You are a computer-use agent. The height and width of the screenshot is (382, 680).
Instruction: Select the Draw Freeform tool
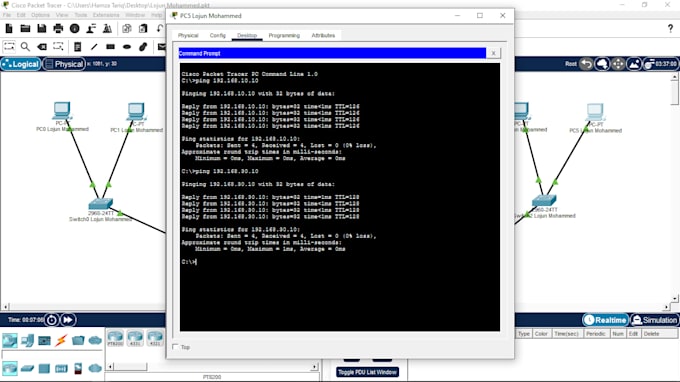[x=143, y=46]
